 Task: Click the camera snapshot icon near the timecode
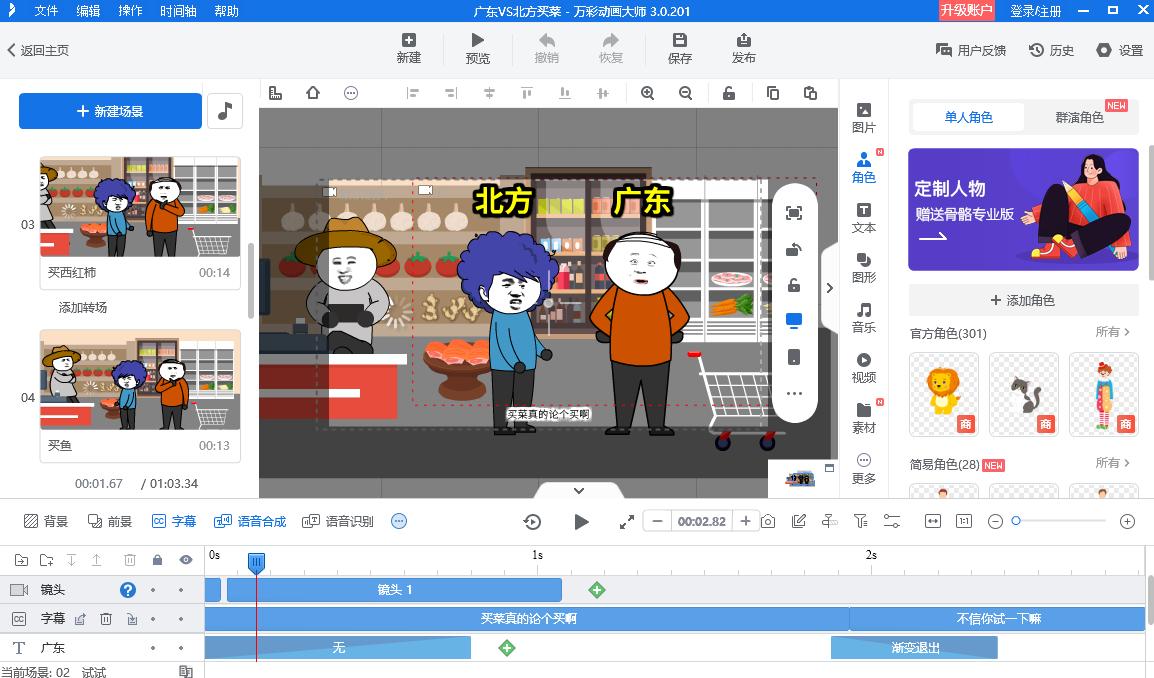pyautogui.click(x=767, y=521)
